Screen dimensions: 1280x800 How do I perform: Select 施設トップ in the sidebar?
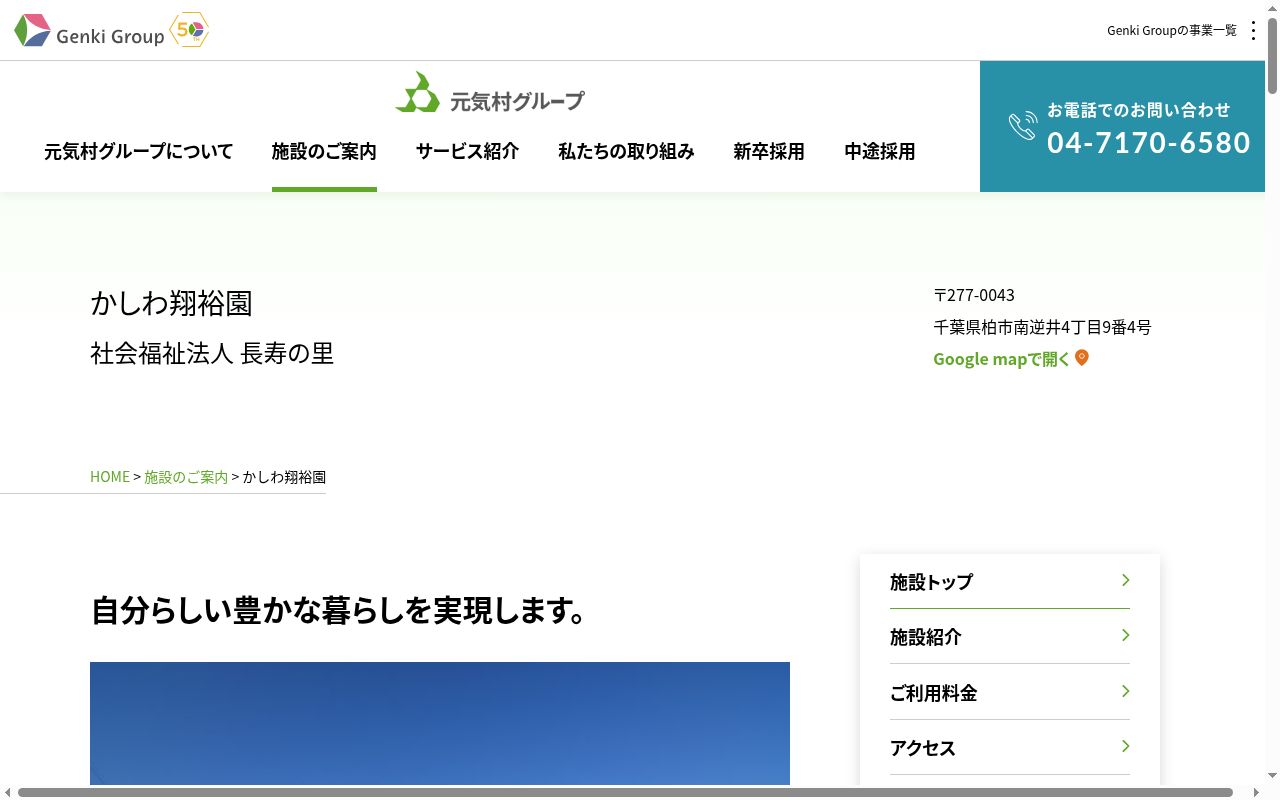1010,582
